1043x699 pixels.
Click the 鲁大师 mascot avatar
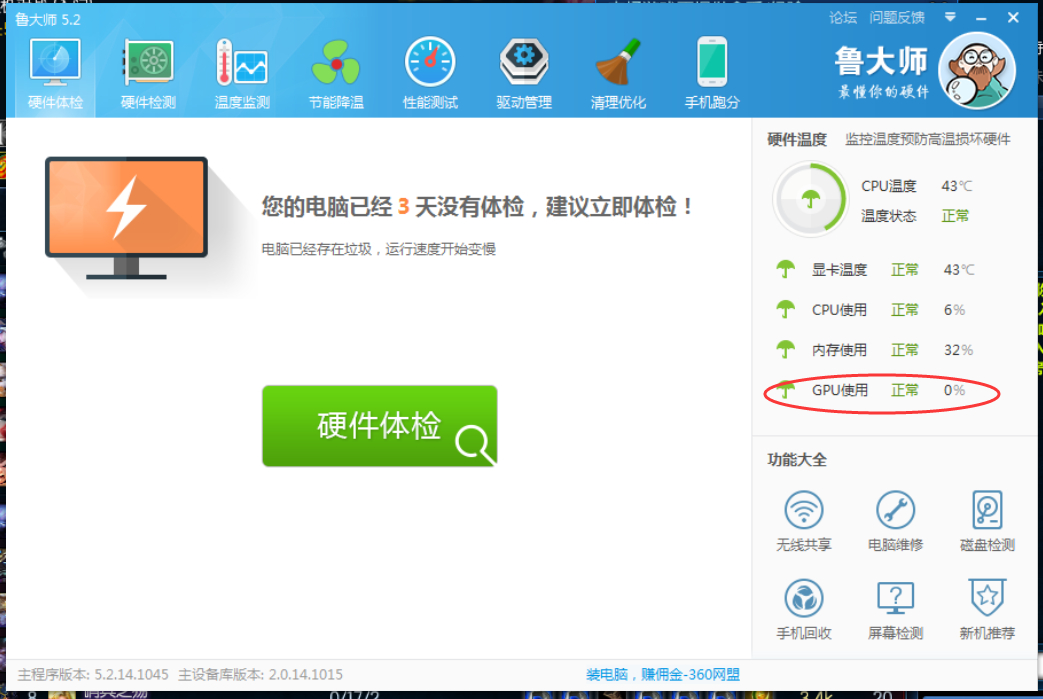click(976, 70)
